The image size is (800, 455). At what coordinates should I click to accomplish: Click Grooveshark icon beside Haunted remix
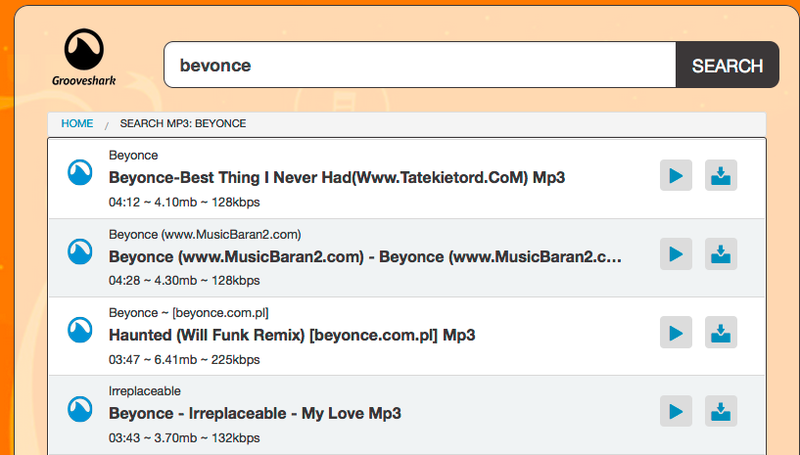pyautogui.click(x=80, y=330)
